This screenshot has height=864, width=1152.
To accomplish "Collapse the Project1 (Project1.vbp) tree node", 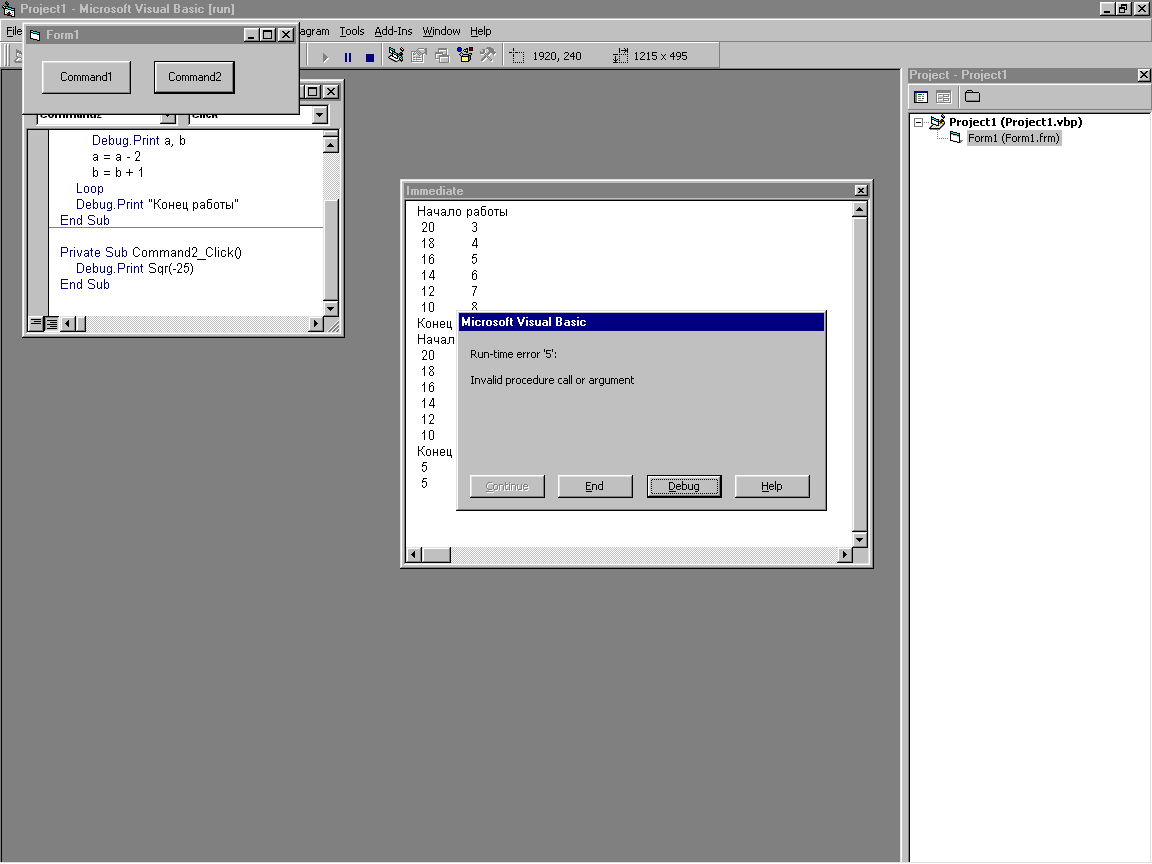I will pos(918,123).
